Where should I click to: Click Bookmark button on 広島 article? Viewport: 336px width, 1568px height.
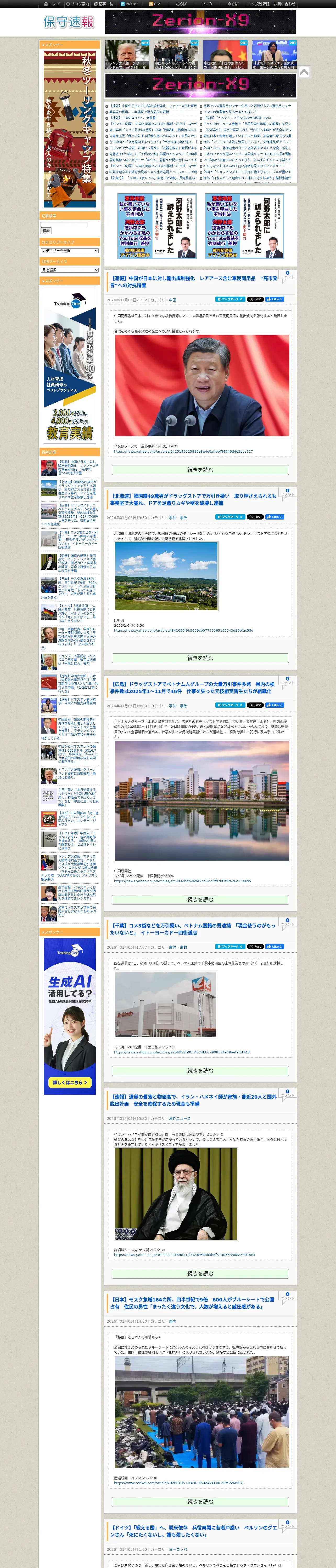230,705
